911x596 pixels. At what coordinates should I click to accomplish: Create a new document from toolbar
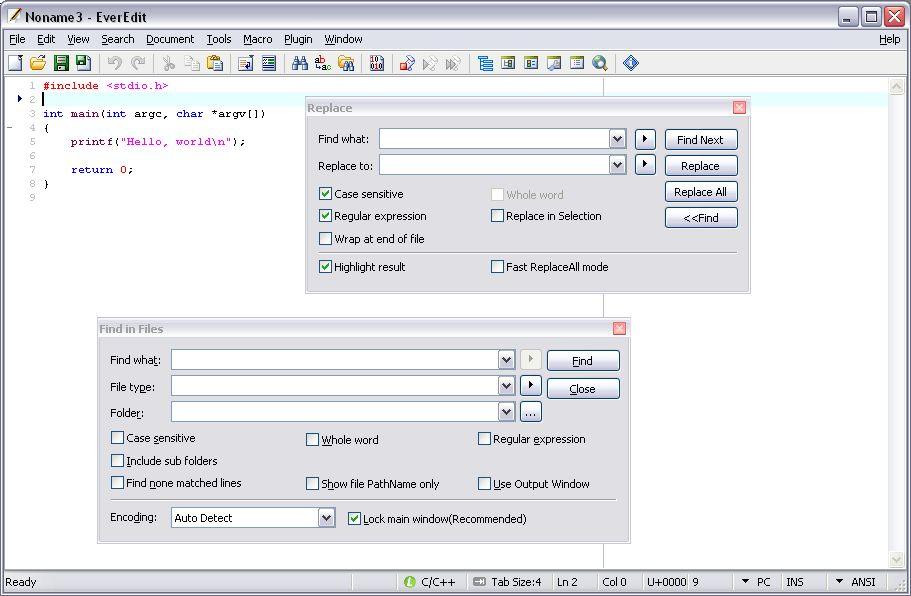pyautogui.click(x=15, y=63)
